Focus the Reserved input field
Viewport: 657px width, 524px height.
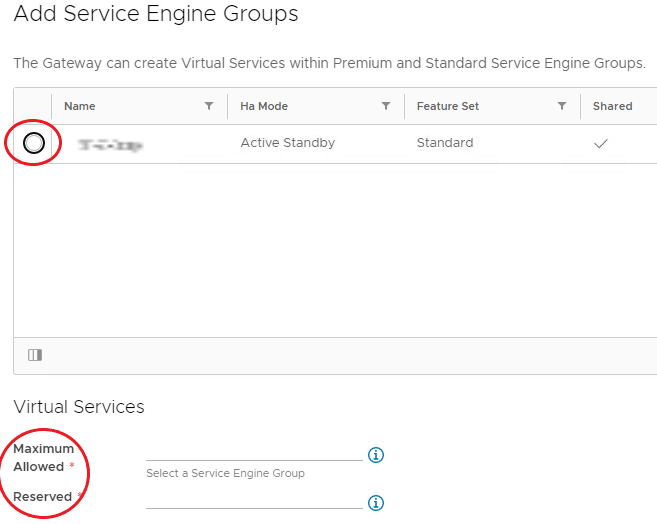tap(254, 501)
